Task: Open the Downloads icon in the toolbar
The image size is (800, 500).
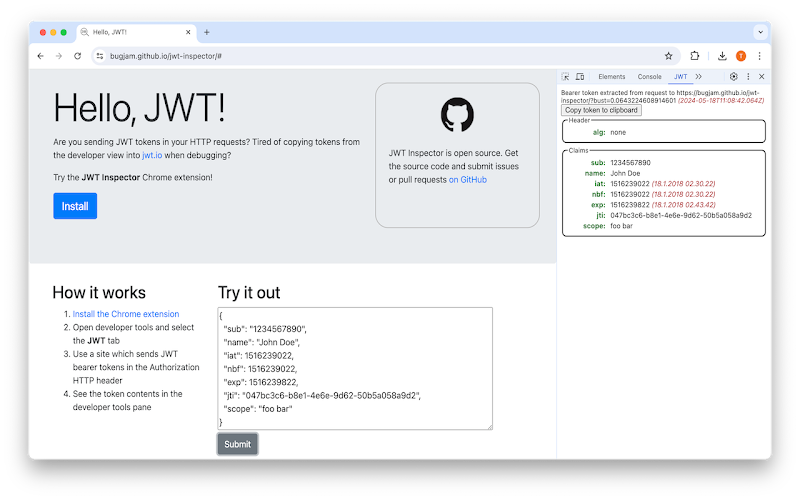Action: [x=722, y=56]
